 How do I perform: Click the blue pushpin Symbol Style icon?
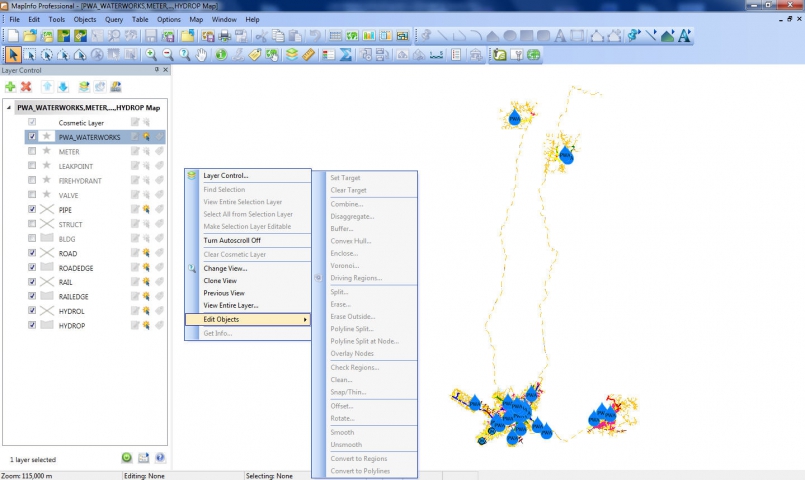coord(634,35)
